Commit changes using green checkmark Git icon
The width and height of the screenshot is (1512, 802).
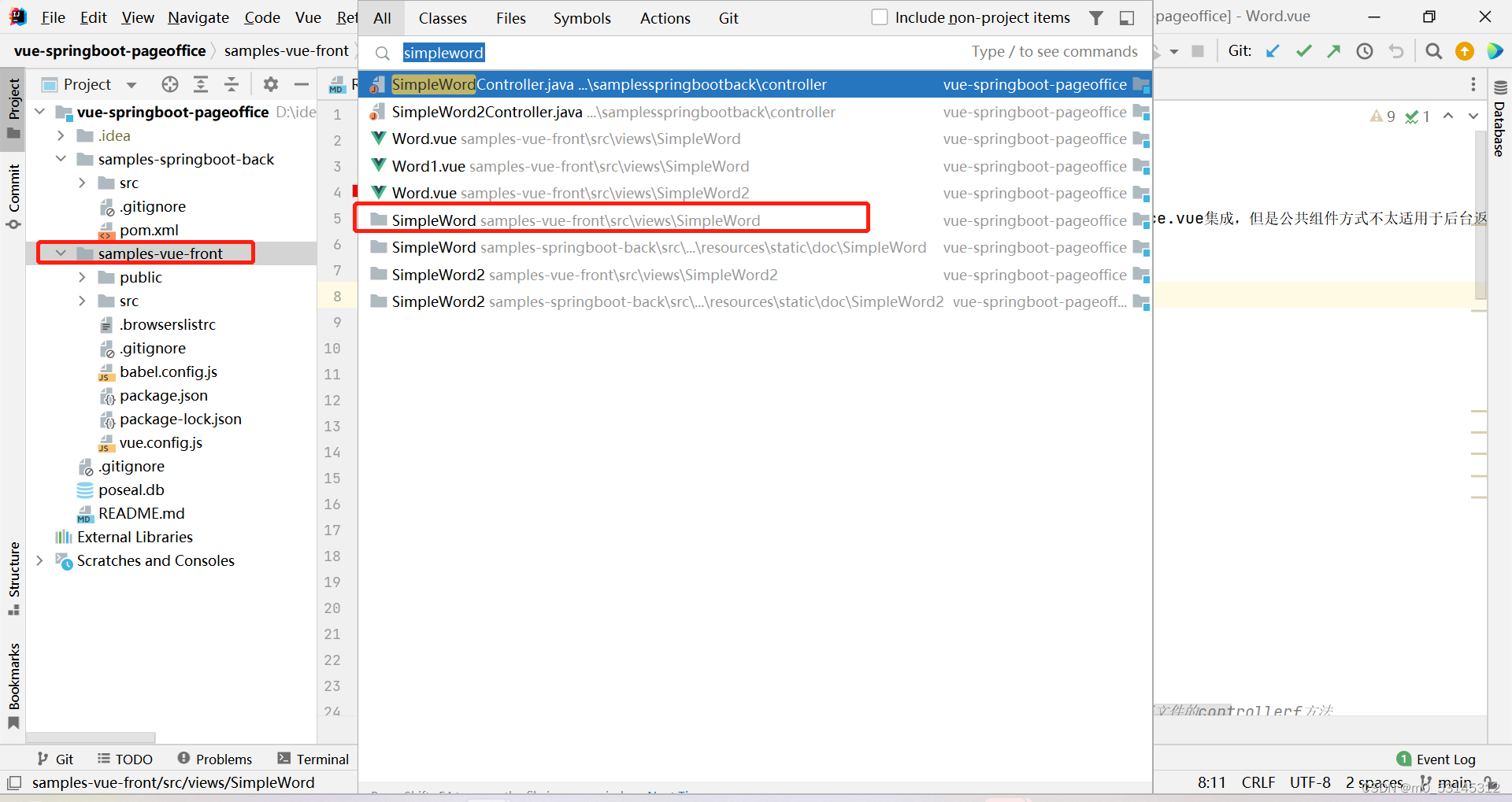(1303, 50)
